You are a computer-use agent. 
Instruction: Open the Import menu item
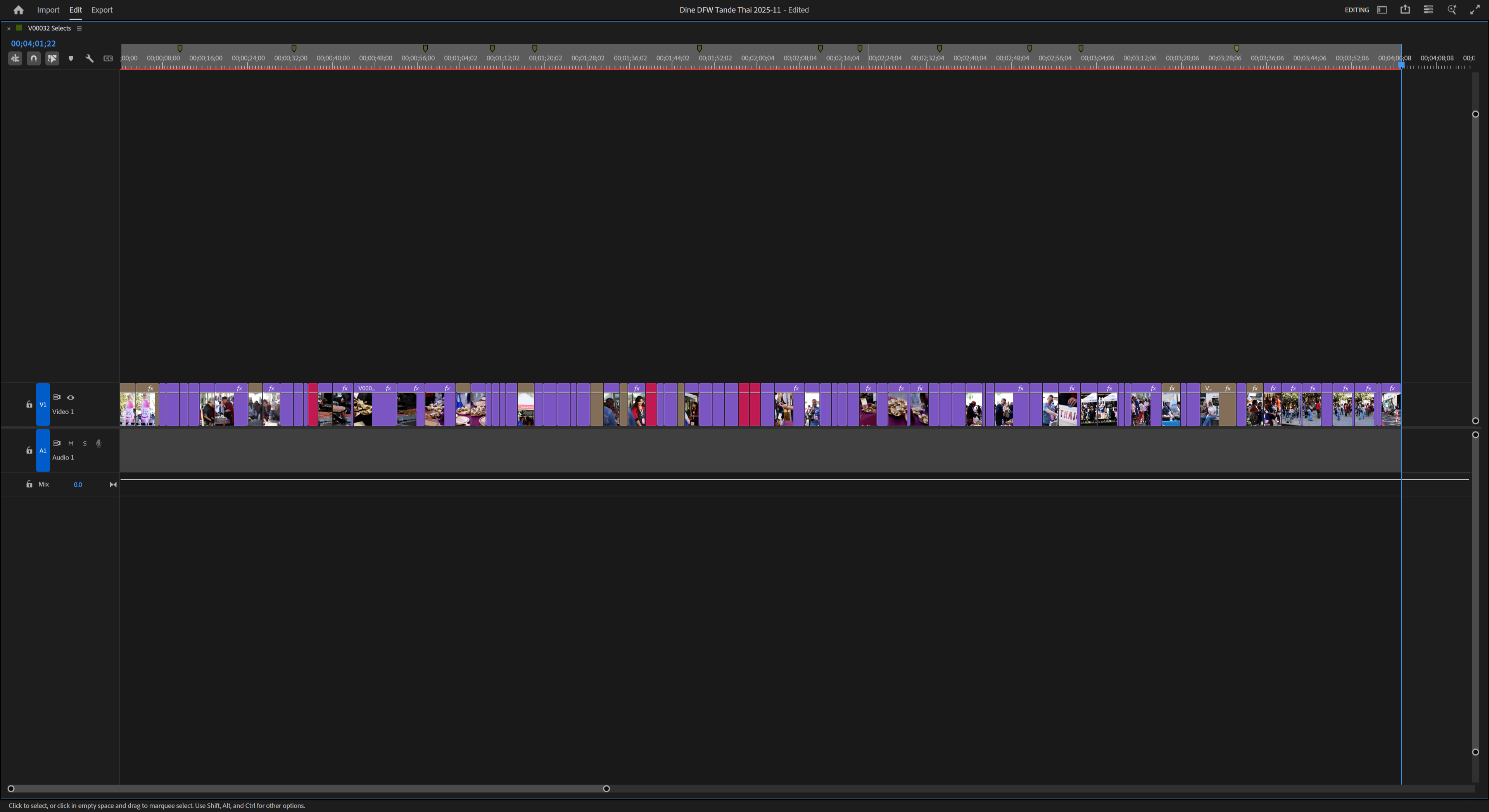tap(48, 10)
